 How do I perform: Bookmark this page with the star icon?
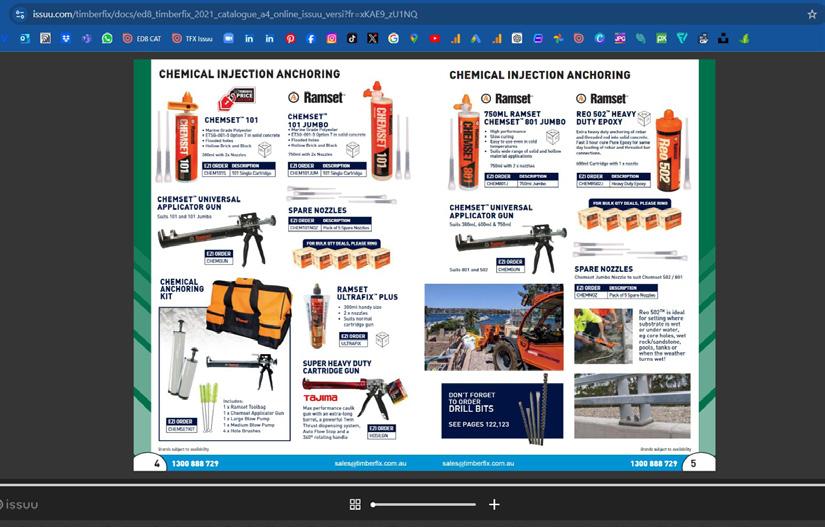812,14
